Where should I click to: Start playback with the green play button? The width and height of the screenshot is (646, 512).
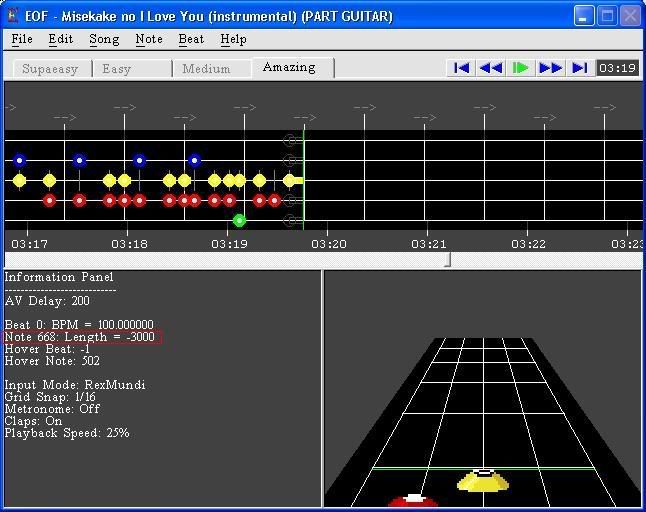click(521, 68)
